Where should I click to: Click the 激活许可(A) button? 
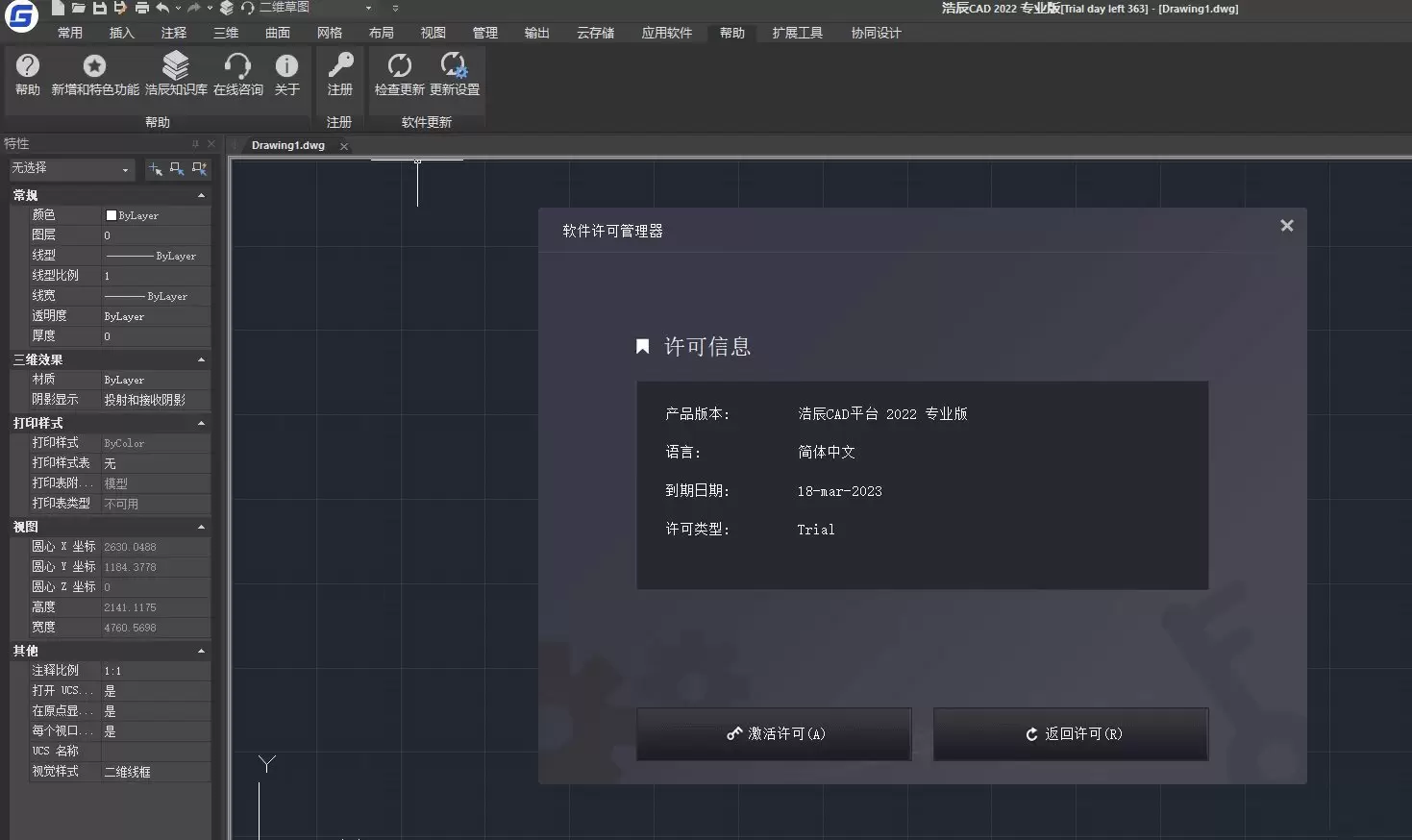pos(774,734)
